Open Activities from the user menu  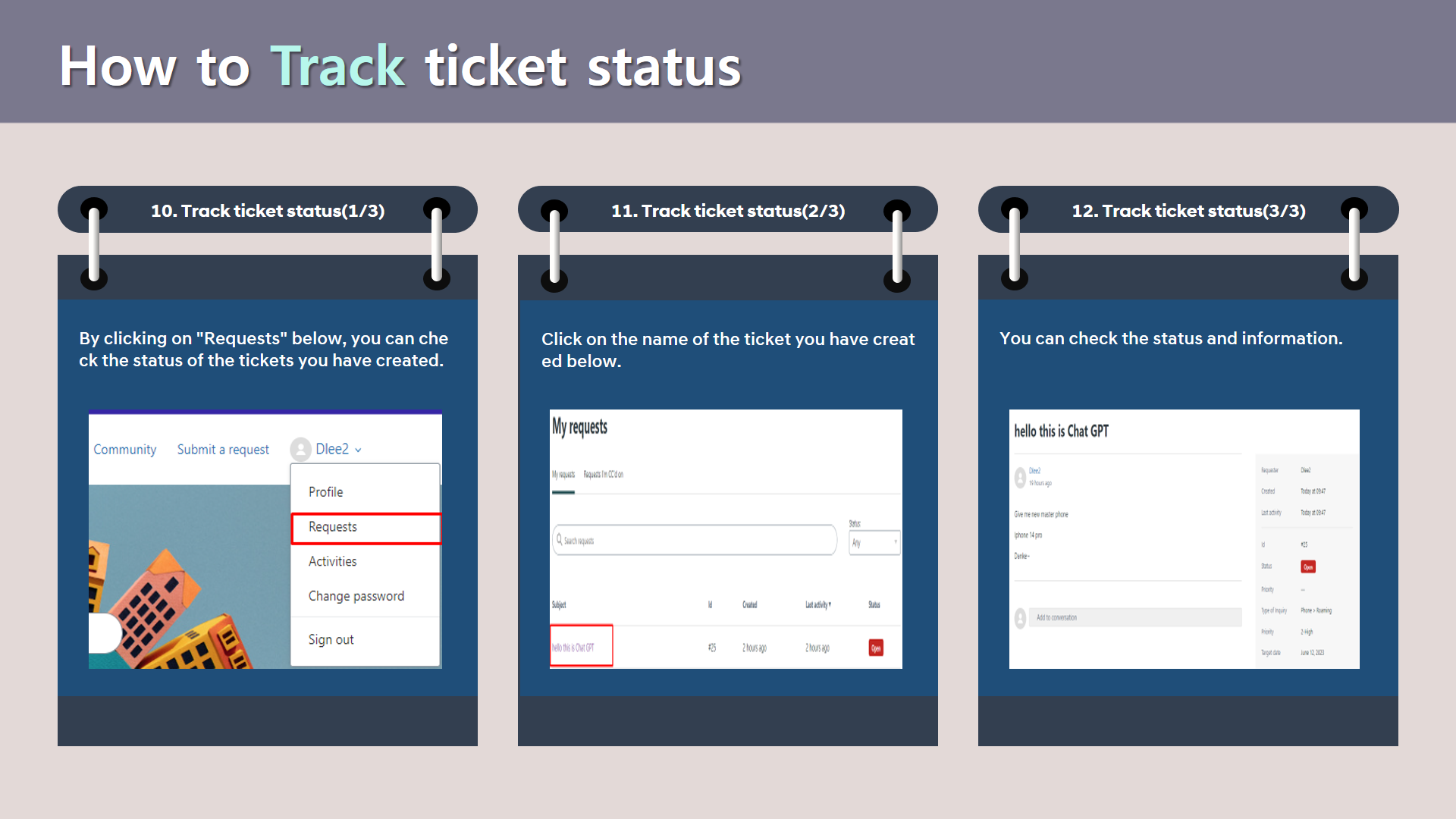pyautogui.click(x=333, y=561)
